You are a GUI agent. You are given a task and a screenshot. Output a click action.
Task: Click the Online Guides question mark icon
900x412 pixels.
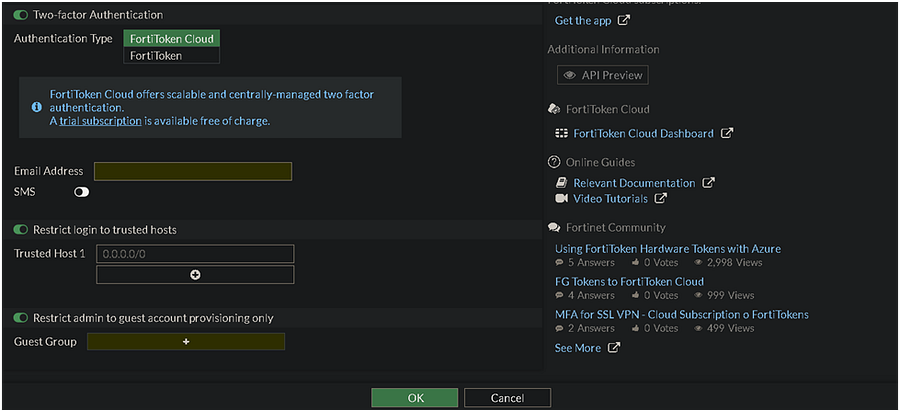pos(553,162)
